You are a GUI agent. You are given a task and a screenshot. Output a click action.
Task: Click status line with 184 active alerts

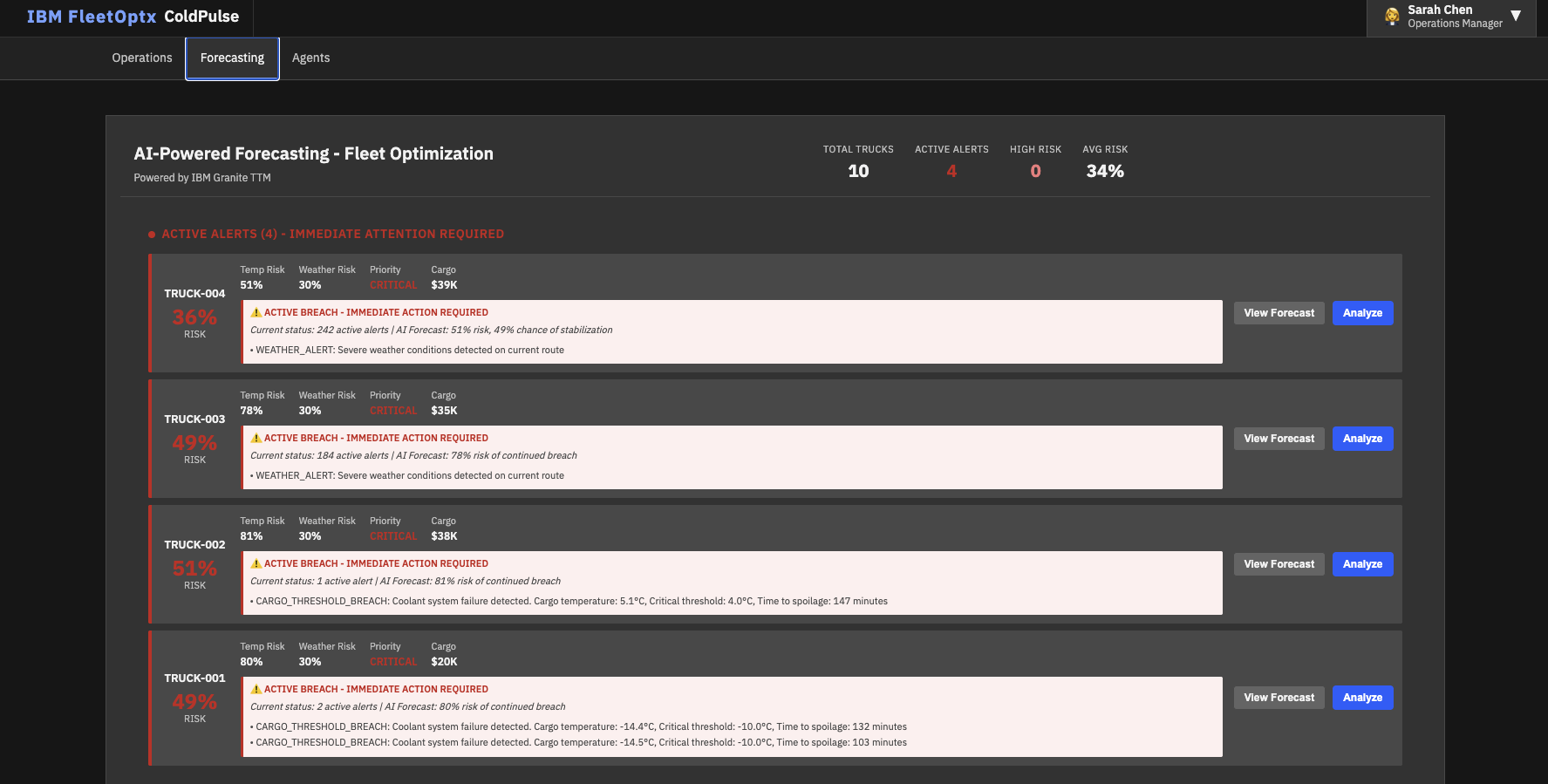(x=413, y=455)
